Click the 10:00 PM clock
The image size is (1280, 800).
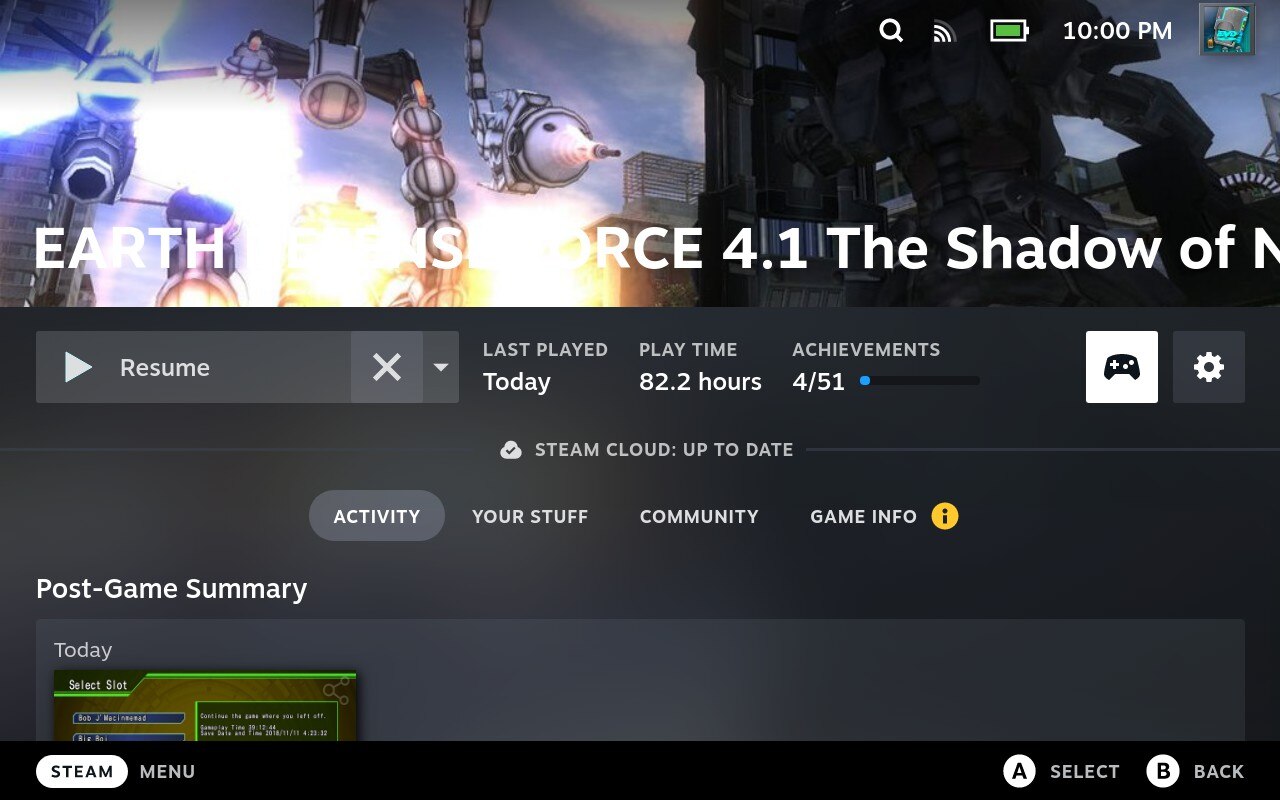click(x=1117, y=31)
